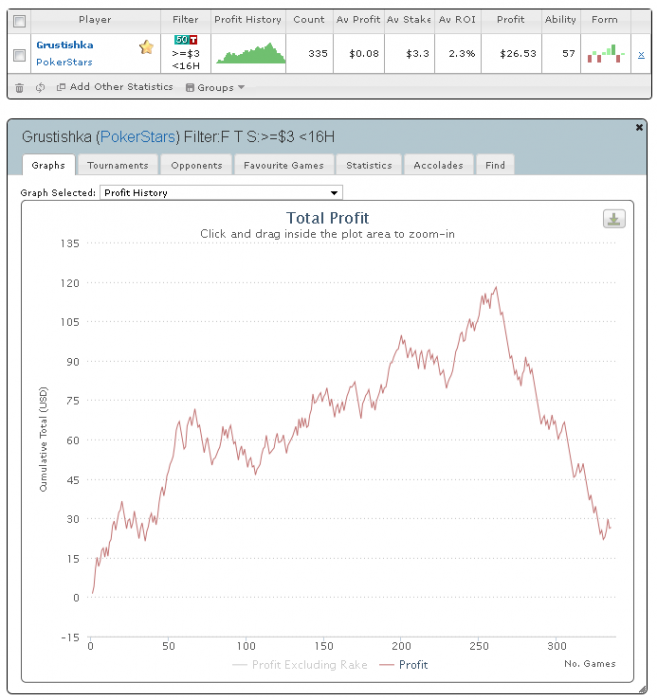Open the Groups dropdown
Viewport: 657px width, 700px height.
215,88
